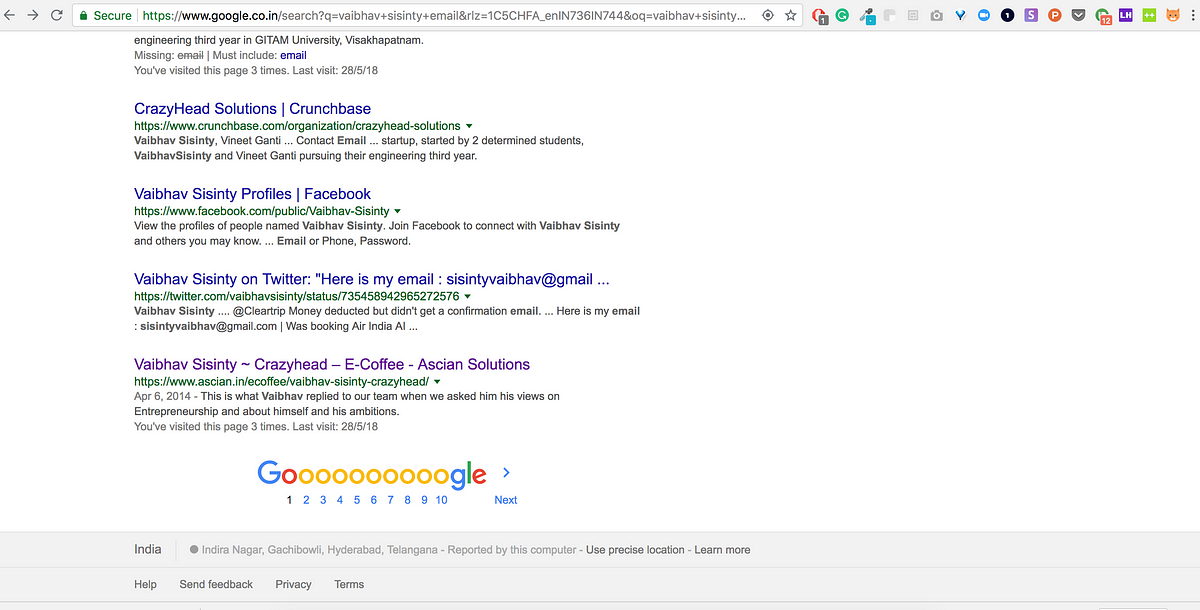Viewport: 1200px width, 610px height.
Task: Open the orange cat face extension
Action: point(1173,15)
